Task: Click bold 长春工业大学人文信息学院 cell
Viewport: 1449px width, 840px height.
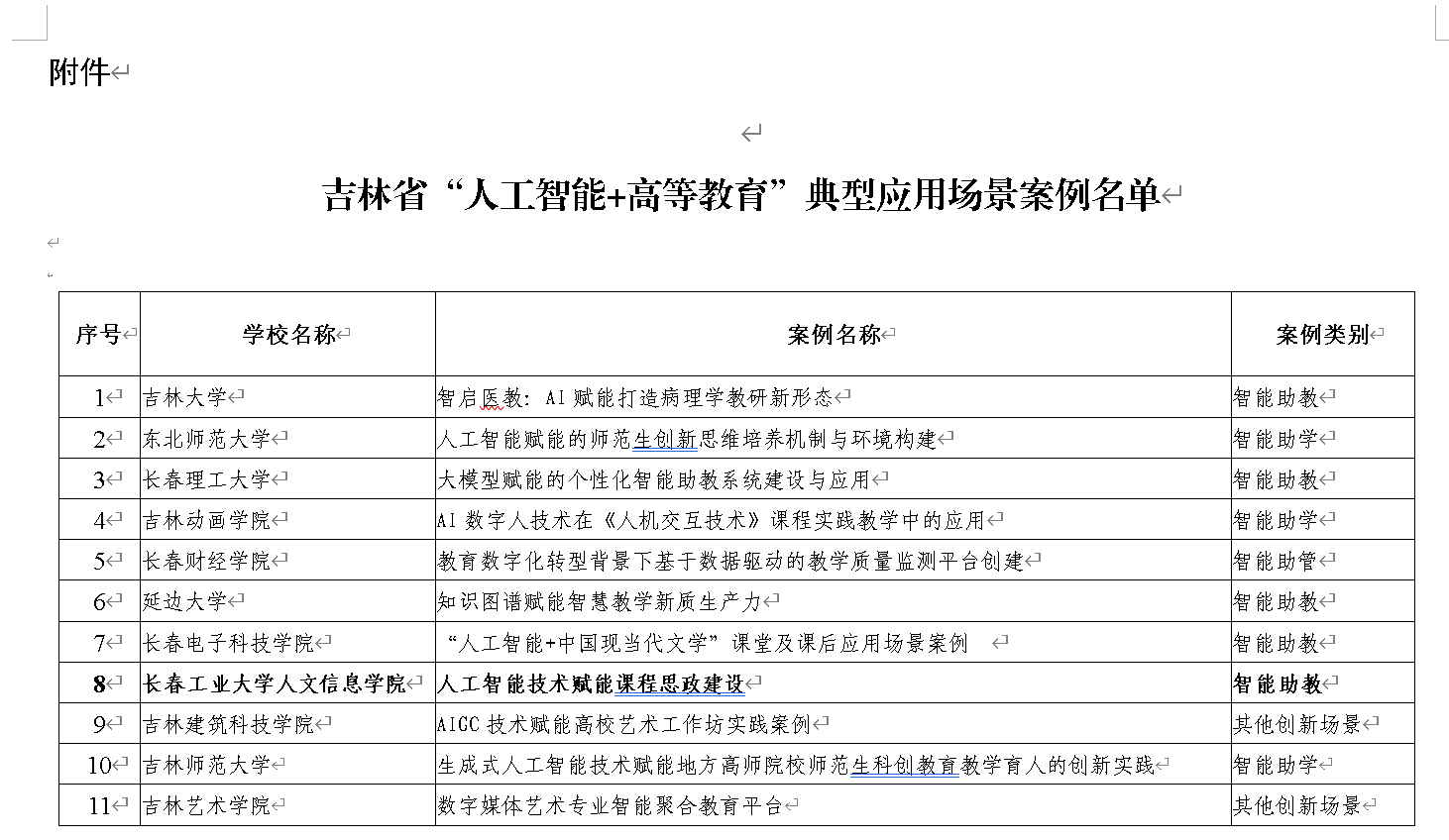Action: [x=275, y=684]
